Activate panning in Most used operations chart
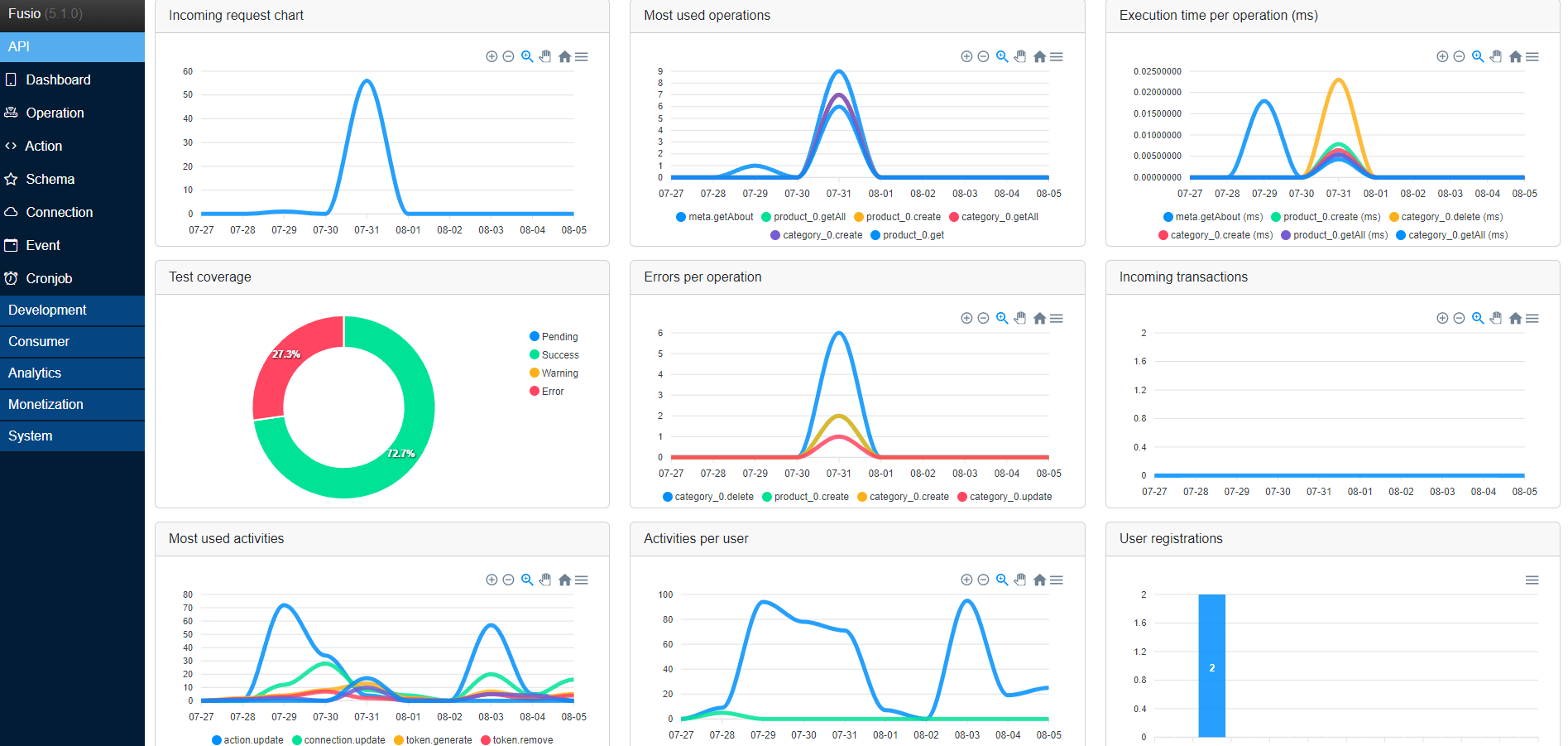Viewport: 1568px width, 746px height. pyautogui.click(x=1020, y=56)
